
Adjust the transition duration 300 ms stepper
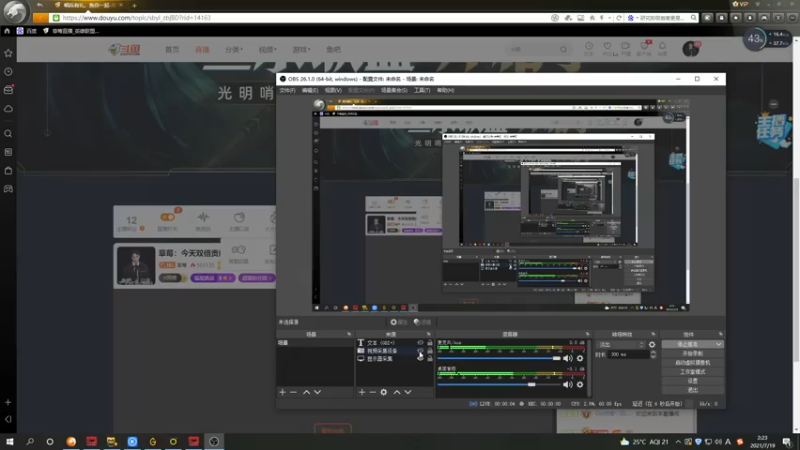pyautogui.click(x=653, y=354)
